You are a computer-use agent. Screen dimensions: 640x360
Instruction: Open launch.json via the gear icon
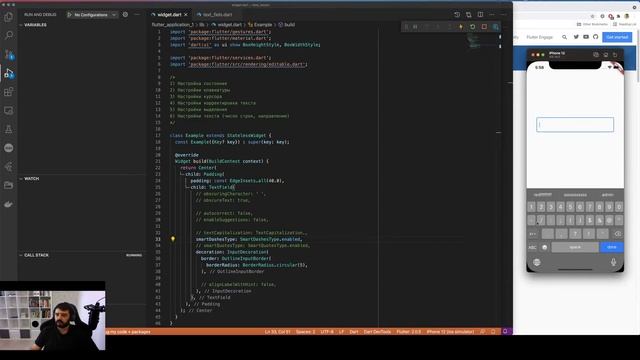pos(125,14)
